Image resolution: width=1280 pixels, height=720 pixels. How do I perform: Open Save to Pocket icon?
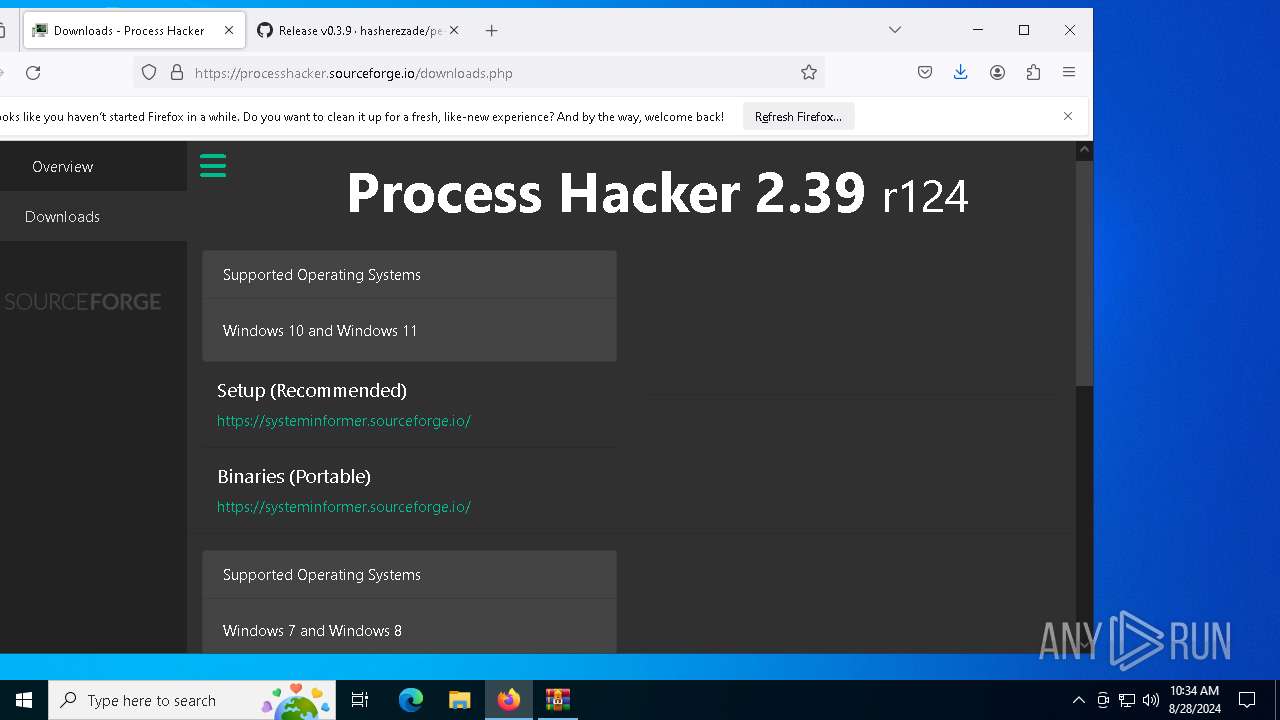pos(925,73)
